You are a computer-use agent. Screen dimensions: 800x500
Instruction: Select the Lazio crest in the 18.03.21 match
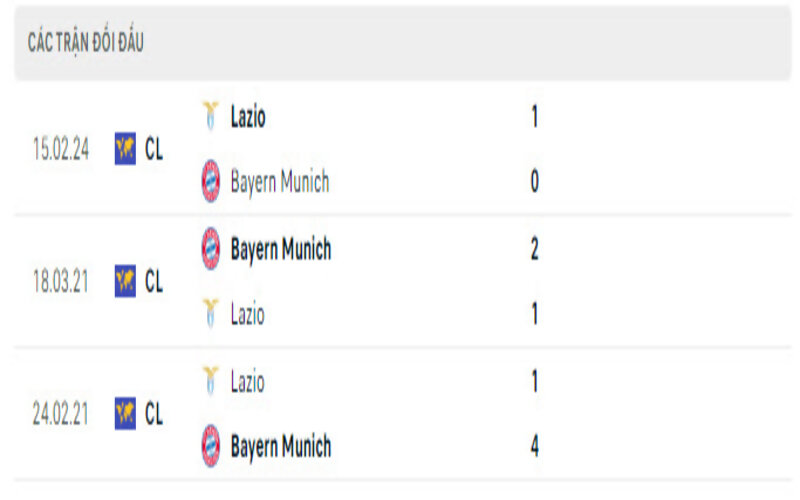210,314
